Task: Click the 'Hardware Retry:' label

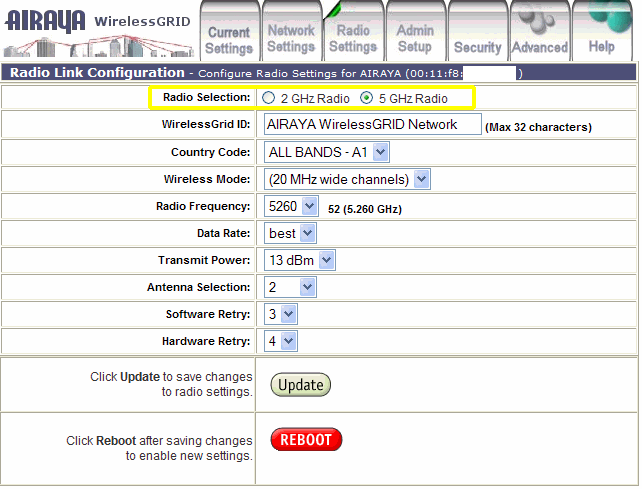Action: coord(206,341)
